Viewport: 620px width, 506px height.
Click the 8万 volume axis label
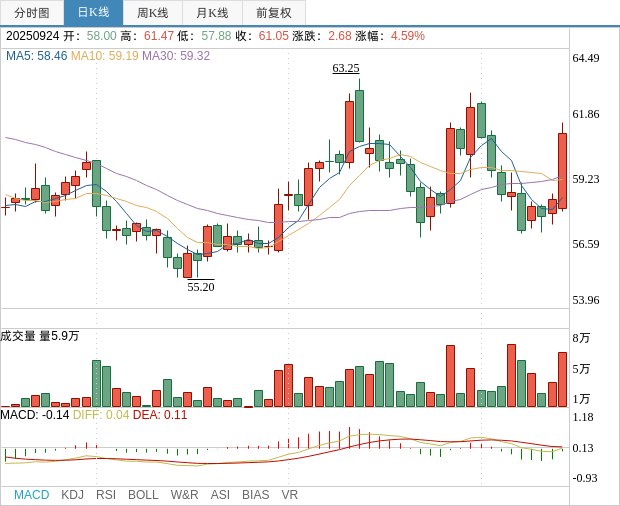[581, 338]
